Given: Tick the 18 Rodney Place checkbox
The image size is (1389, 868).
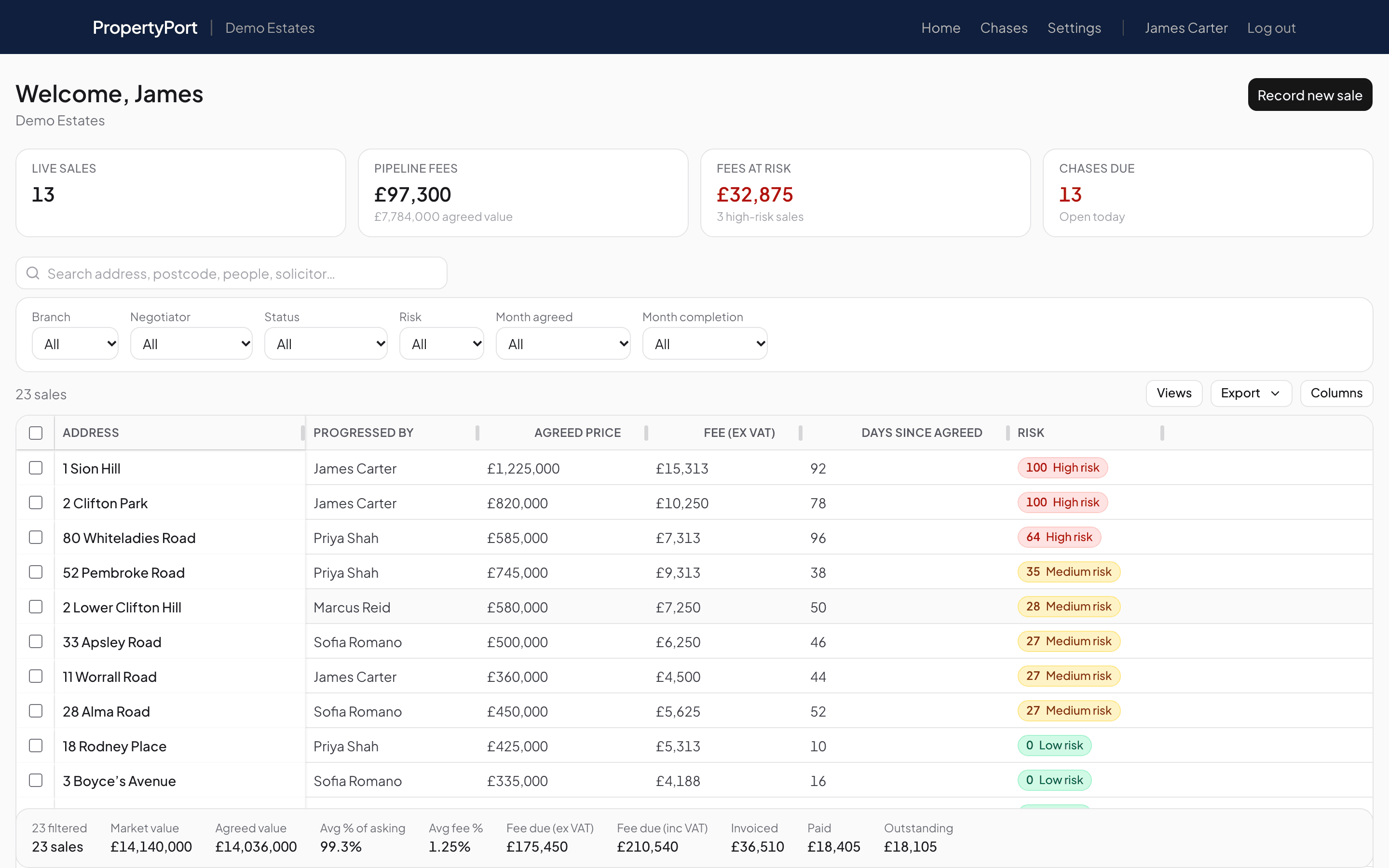Looking at the screenshot, I should pos(36,746).
